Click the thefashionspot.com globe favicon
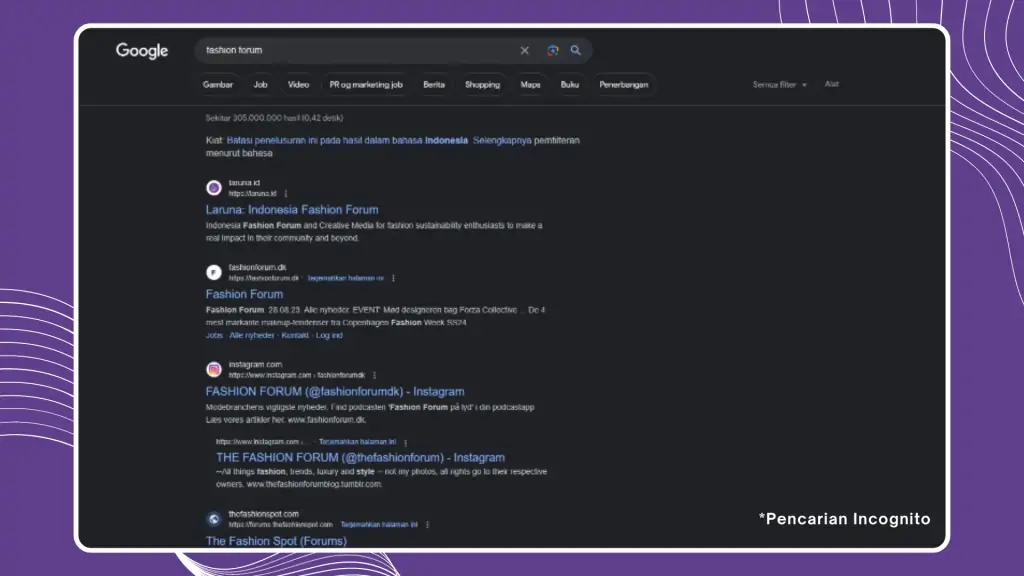 point(214,519)
